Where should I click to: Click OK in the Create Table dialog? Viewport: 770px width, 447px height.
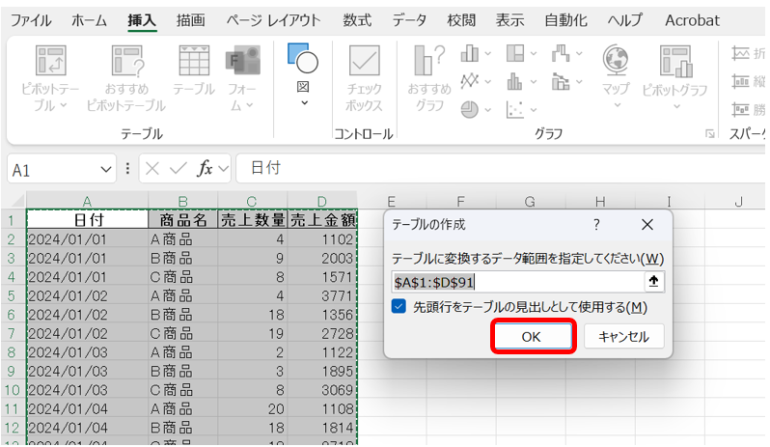pos(533,336)
